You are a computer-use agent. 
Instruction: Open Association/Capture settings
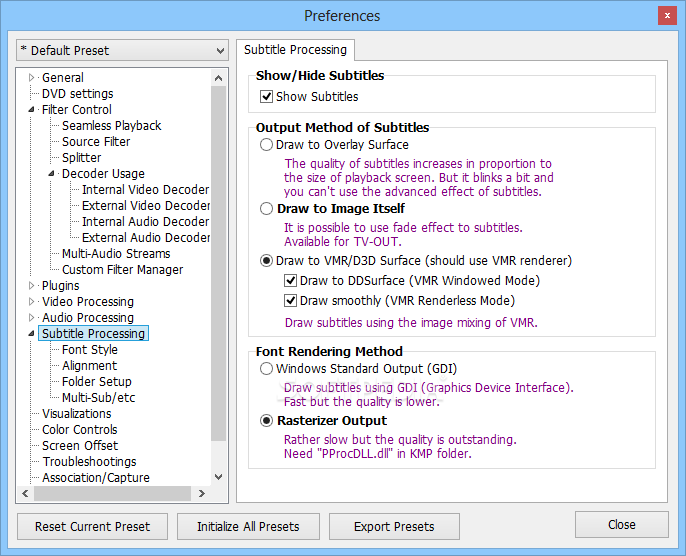[96, 478]
